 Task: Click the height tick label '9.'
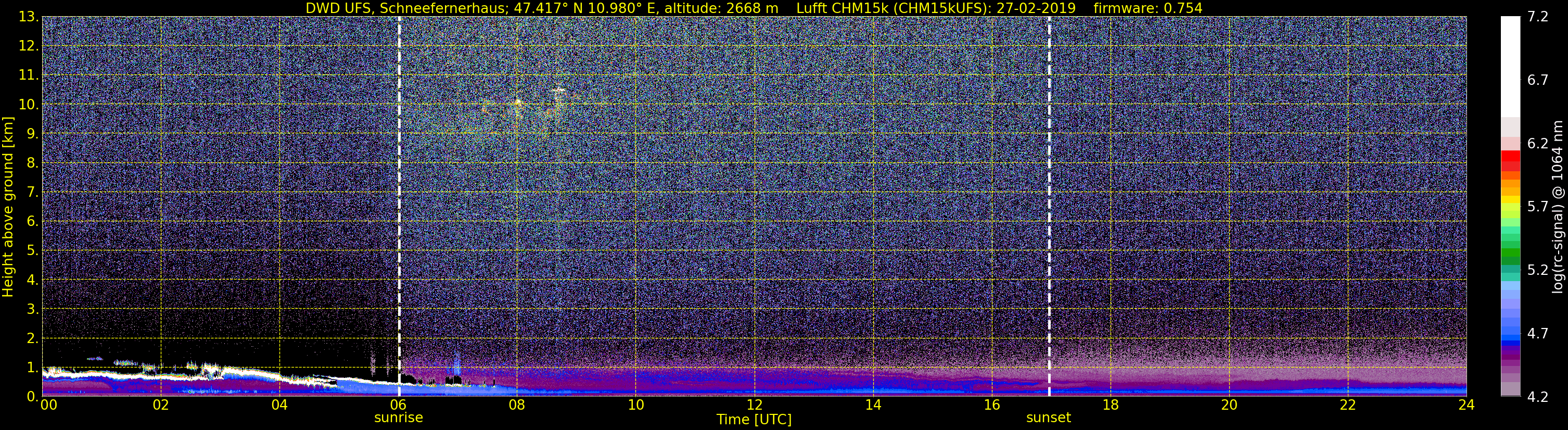point(32,133)
